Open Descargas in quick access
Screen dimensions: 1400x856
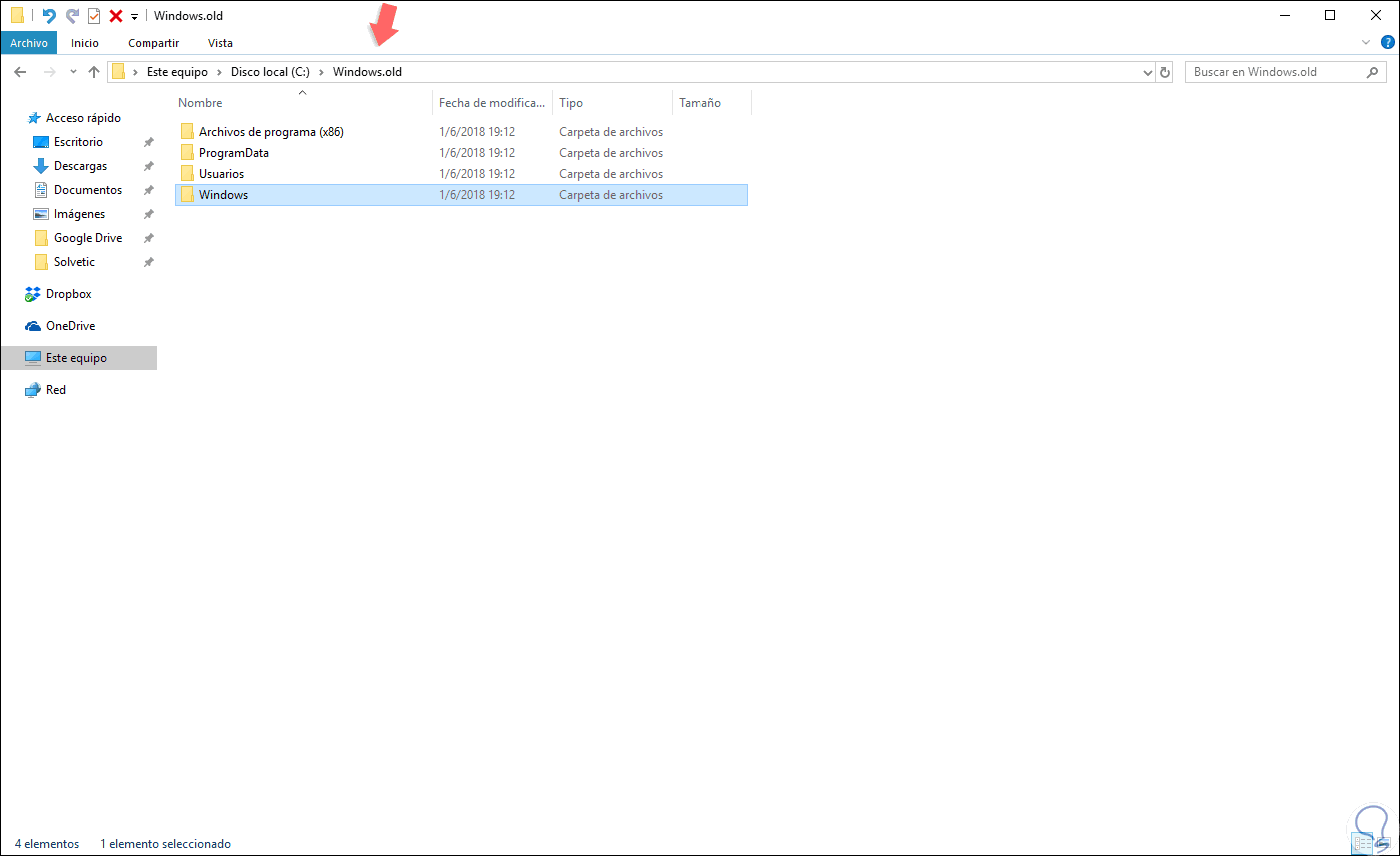(x=80, y=166)
